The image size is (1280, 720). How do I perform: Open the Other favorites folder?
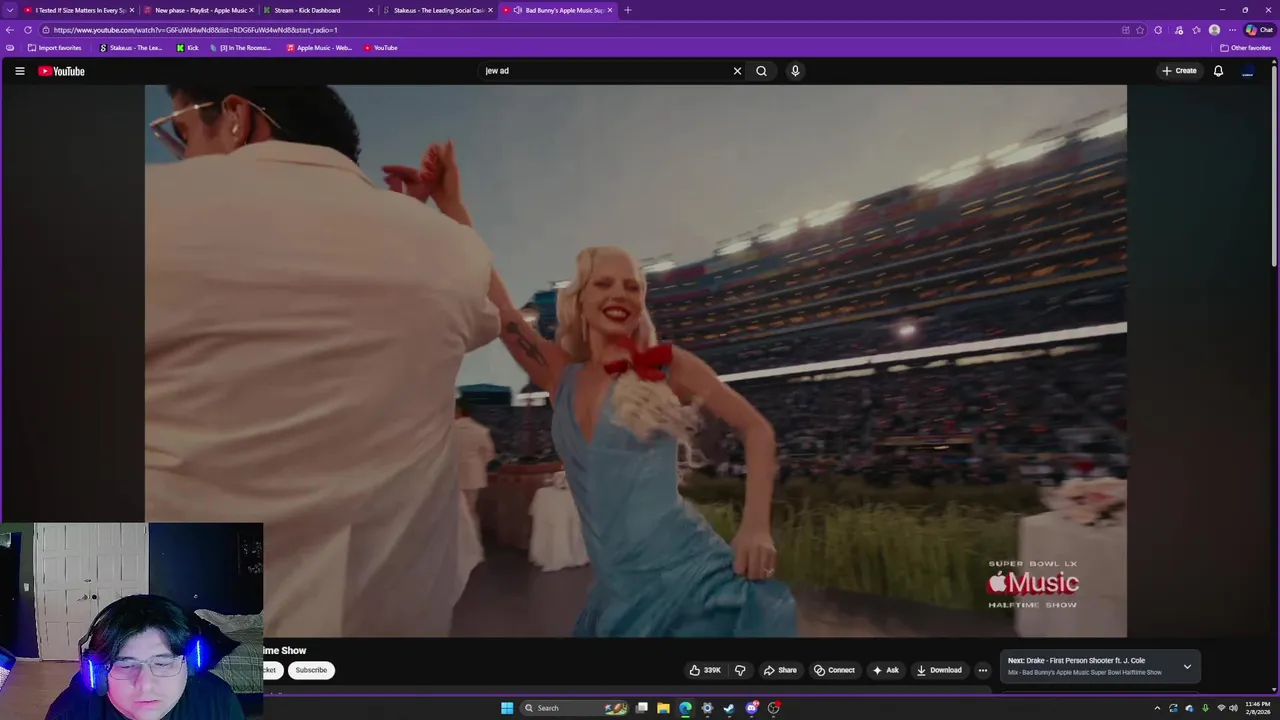(x=1245, y=48)
